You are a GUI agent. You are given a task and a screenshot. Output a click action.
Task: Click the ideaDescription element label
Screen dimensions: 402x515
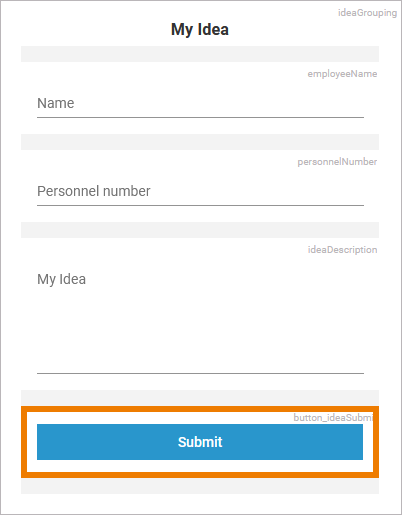coord(342,250)
